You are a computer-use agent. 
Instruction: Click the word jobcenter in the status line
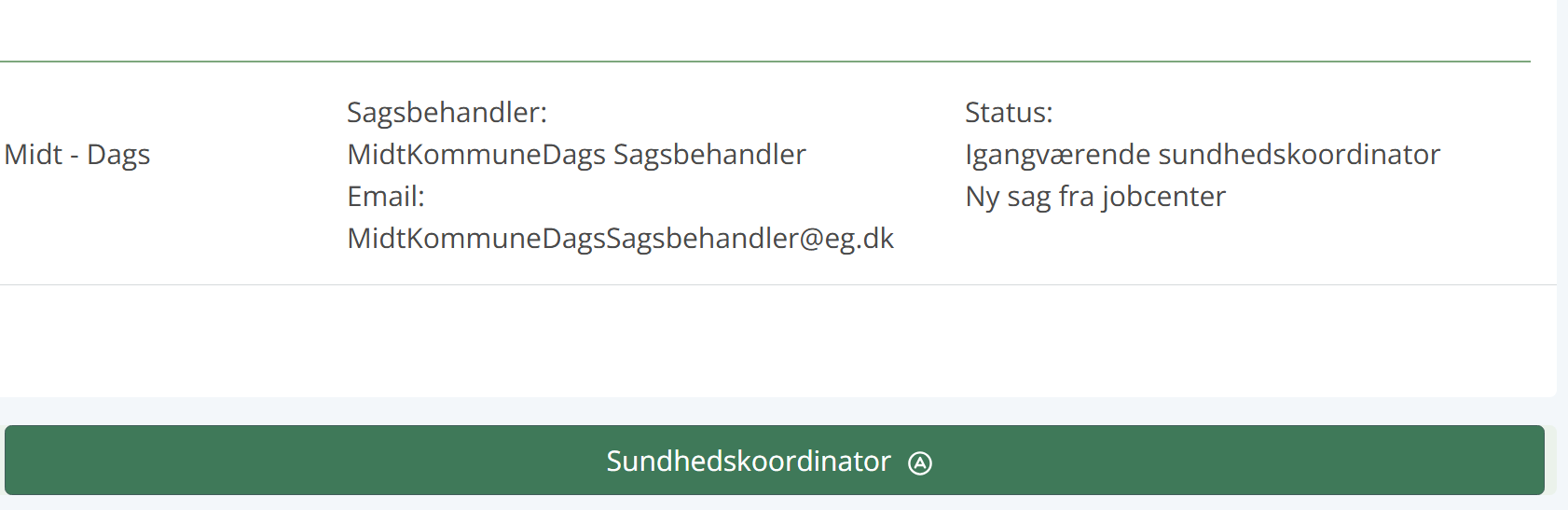(1163, 197)
